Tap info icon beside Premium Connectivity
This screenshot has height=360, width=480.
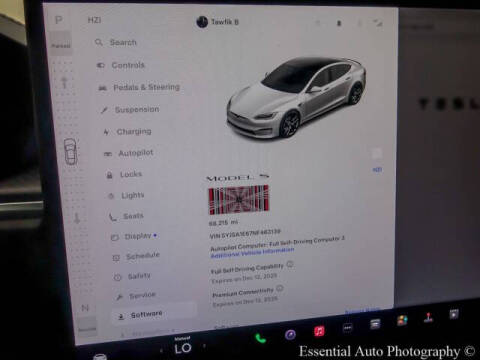click(x=280, y=289)
